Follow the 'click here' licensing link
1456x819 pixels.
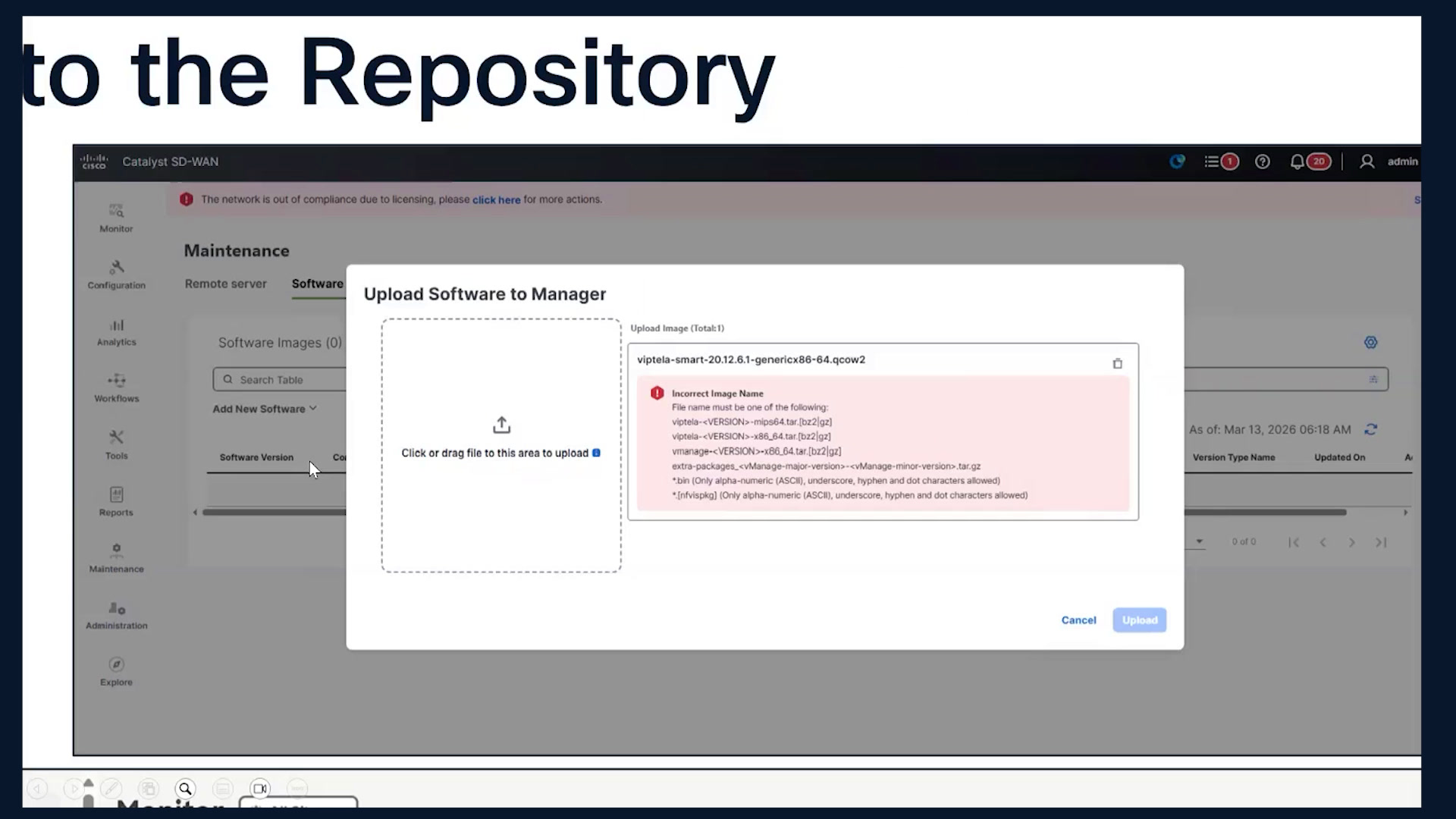click(x=496, y=200)
